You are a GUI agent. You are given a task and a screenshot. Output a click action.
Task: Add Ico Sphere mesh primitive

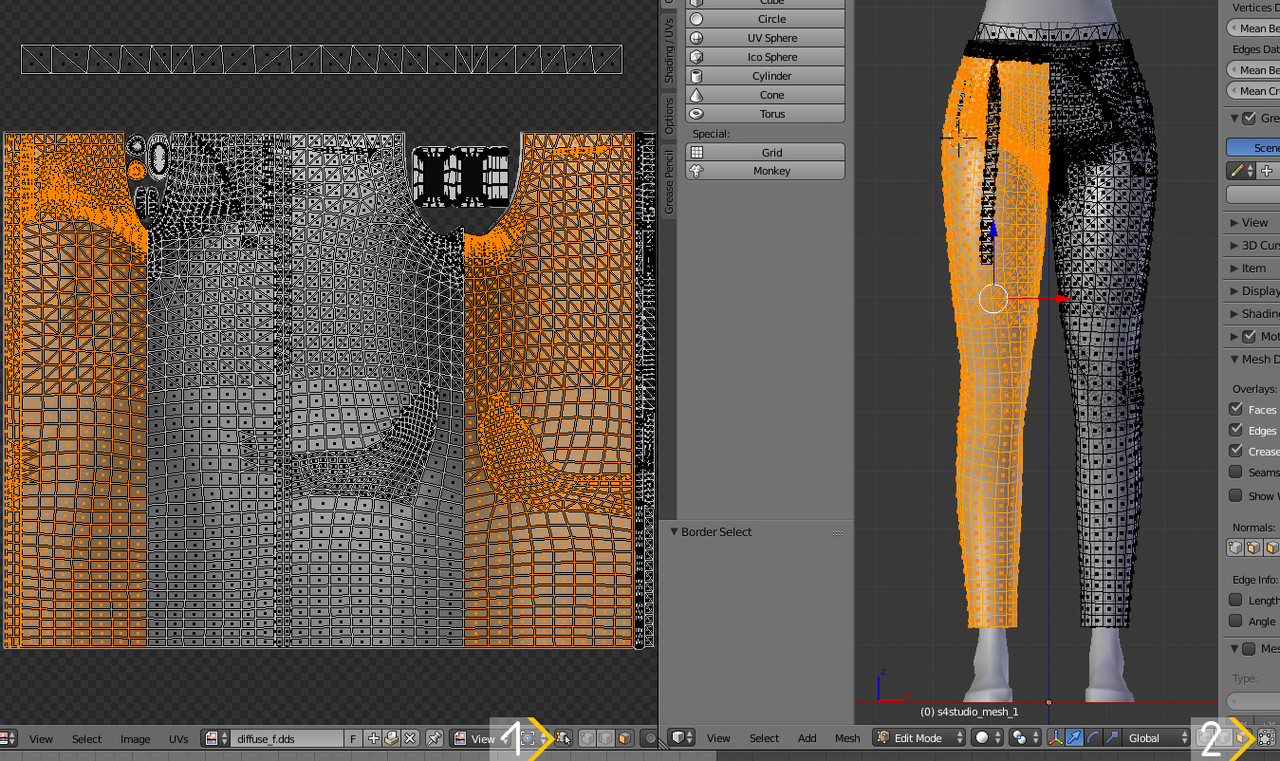point(765,57)
